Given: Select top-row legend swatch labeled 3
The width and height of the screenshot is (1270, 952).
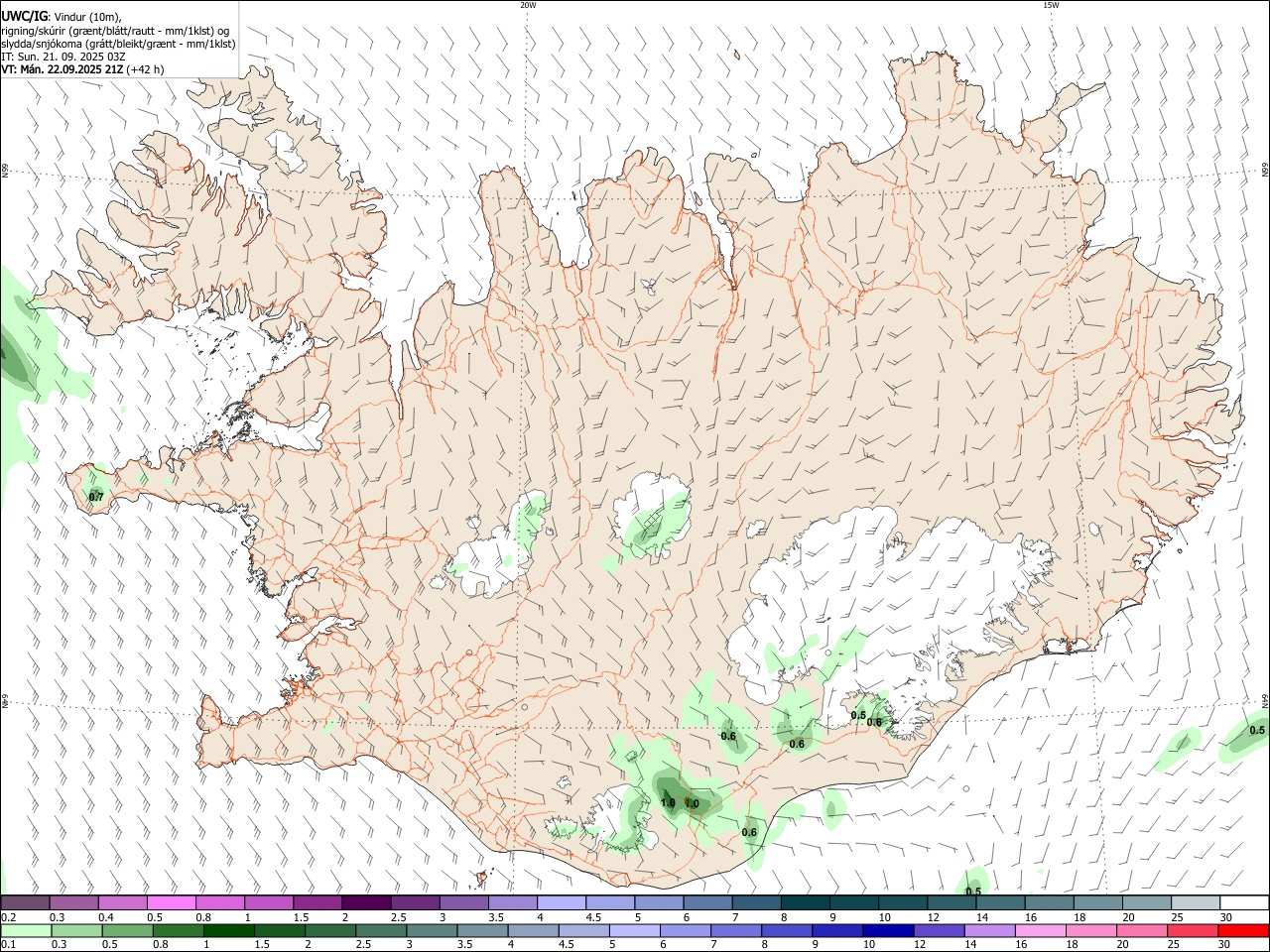Looking at the screenshot, I should 463,903.
